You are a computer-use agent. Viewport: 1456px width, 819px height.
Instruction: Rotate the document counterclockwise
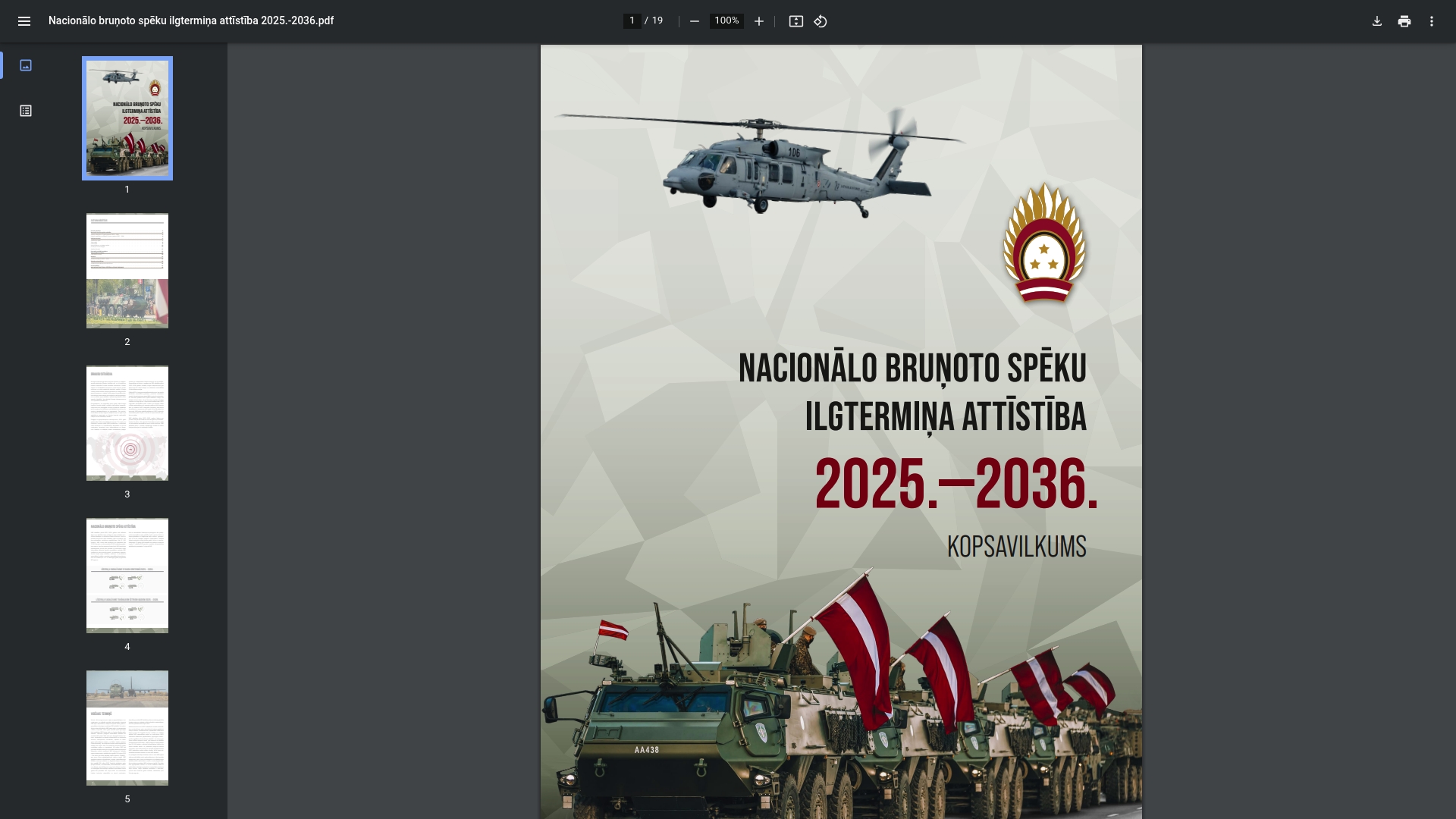point(821,21)
